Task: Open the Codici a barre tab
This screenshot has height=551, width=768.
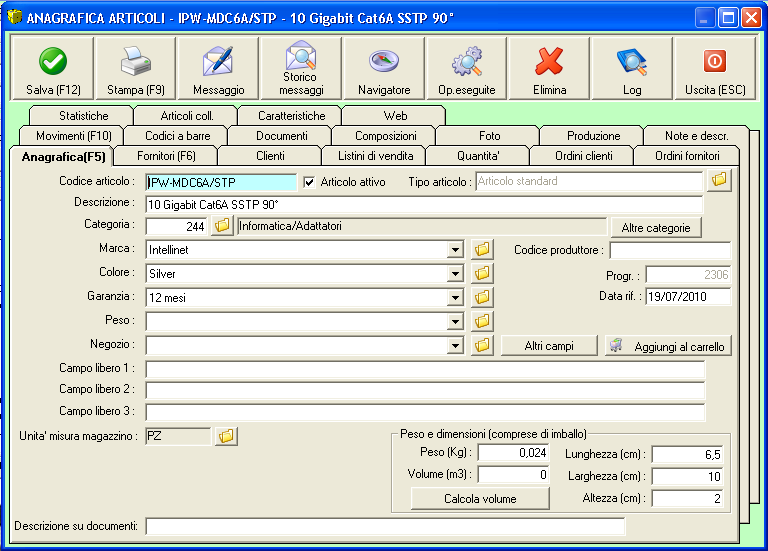Action: point(176,136)
